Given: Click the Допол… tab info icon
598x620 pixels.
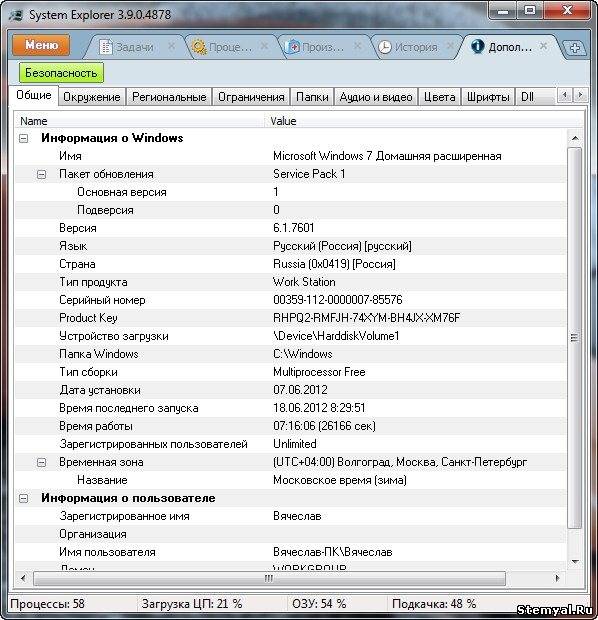Looking at the screenshot, I should pyautogui.click(x=477, y=46).
